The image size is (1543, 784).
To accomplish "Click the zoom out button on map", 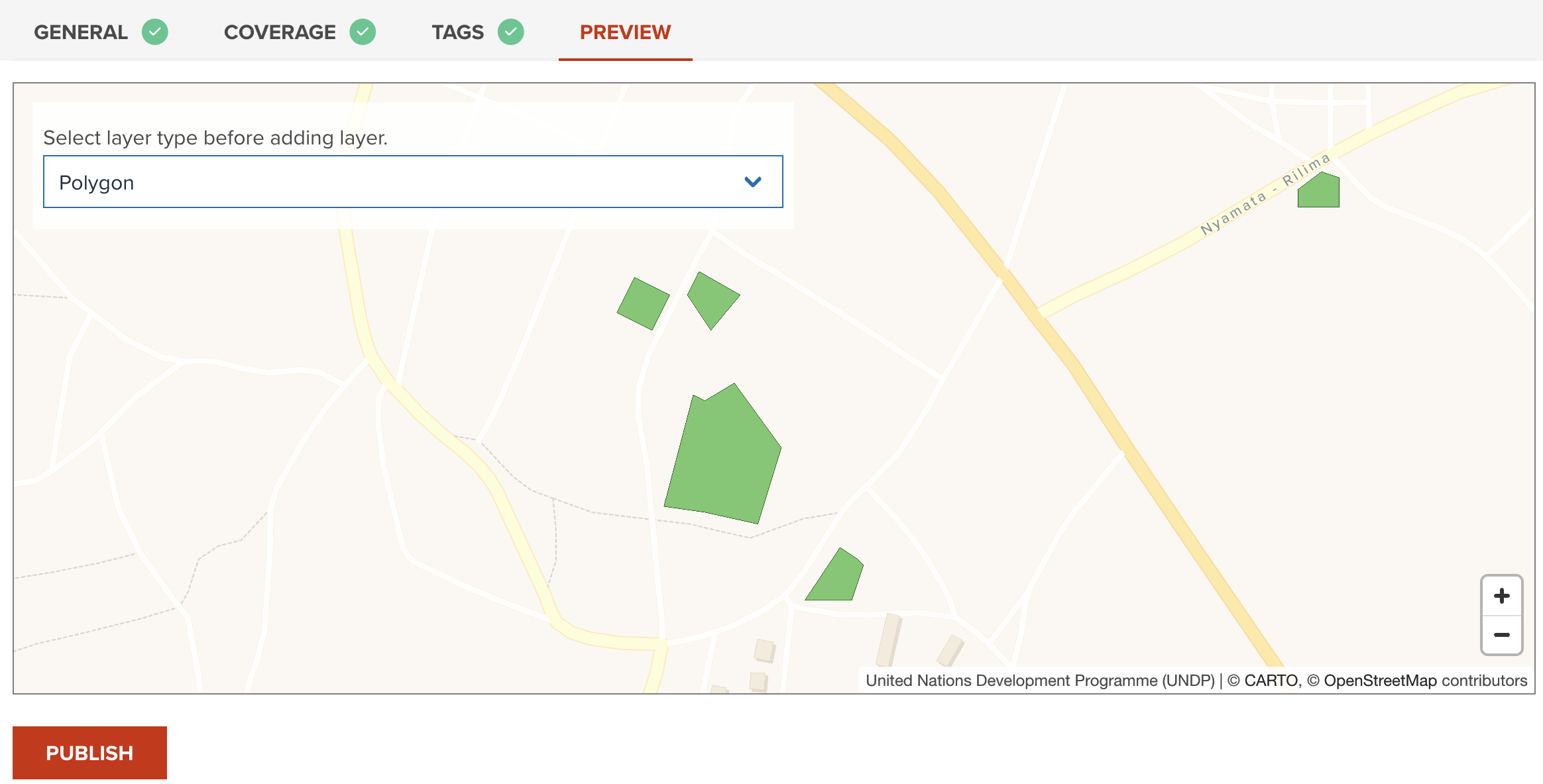I will (1501, 635).
